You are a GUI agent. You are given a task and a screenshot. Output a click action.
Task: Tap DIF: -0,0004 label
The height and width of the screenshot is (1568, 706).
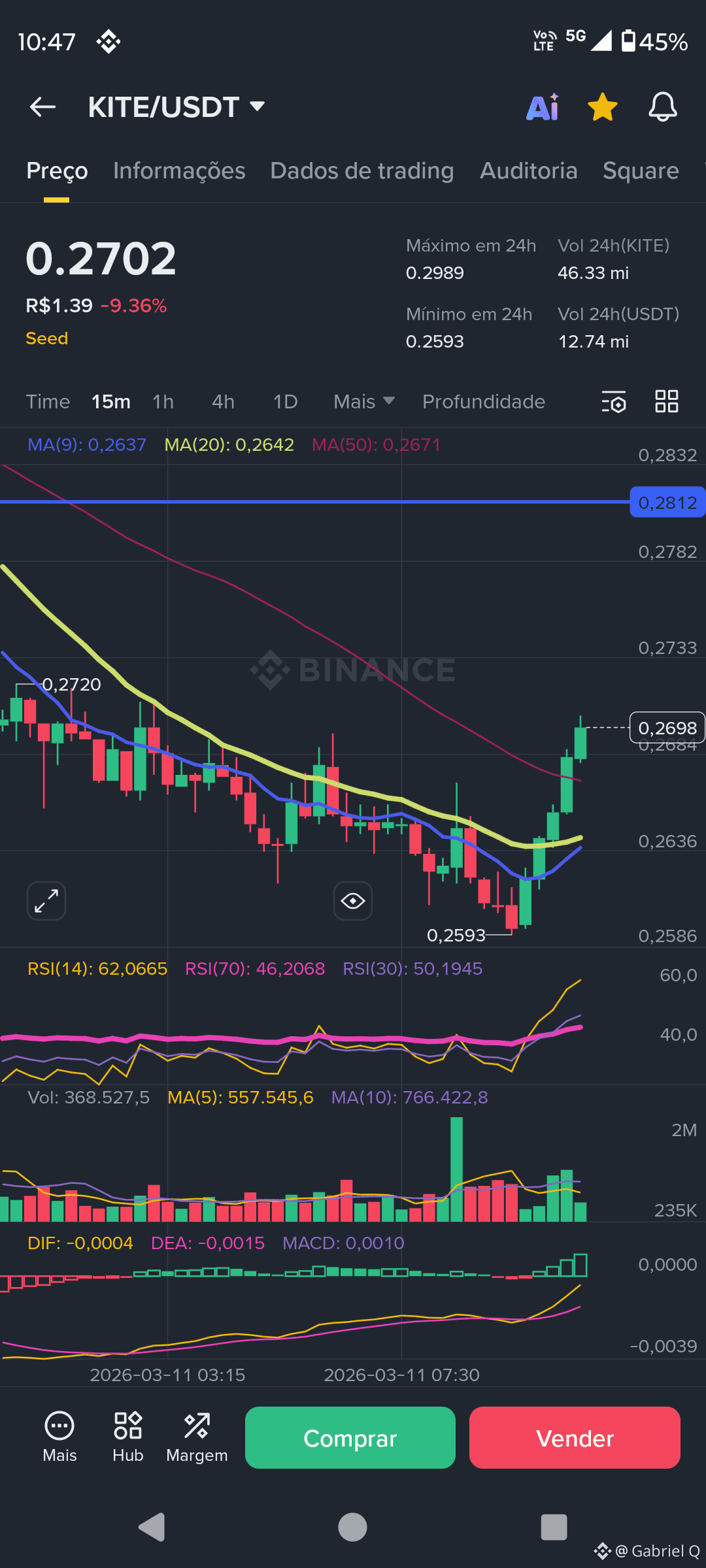(80, 1243)
